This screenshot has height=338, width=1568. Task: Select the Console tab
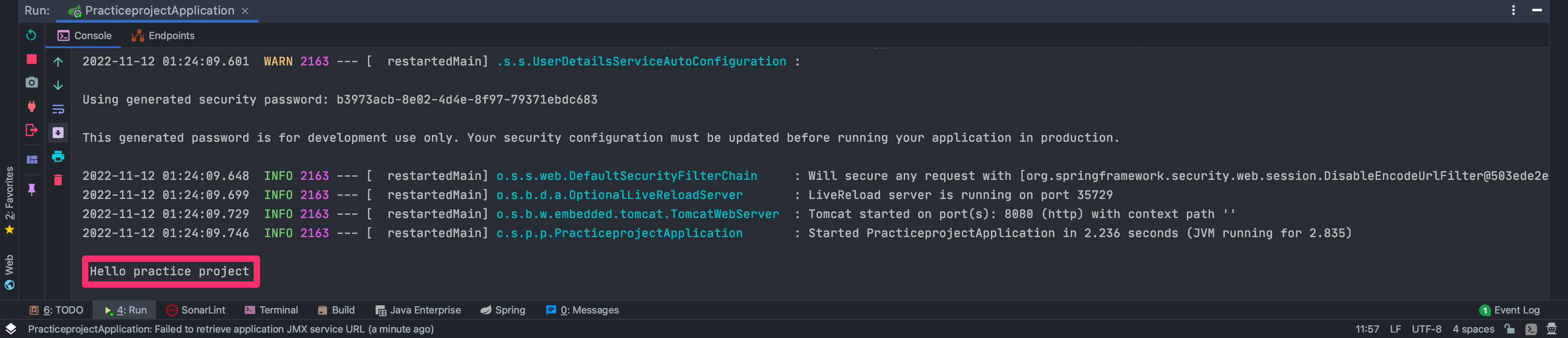[84, 35]
